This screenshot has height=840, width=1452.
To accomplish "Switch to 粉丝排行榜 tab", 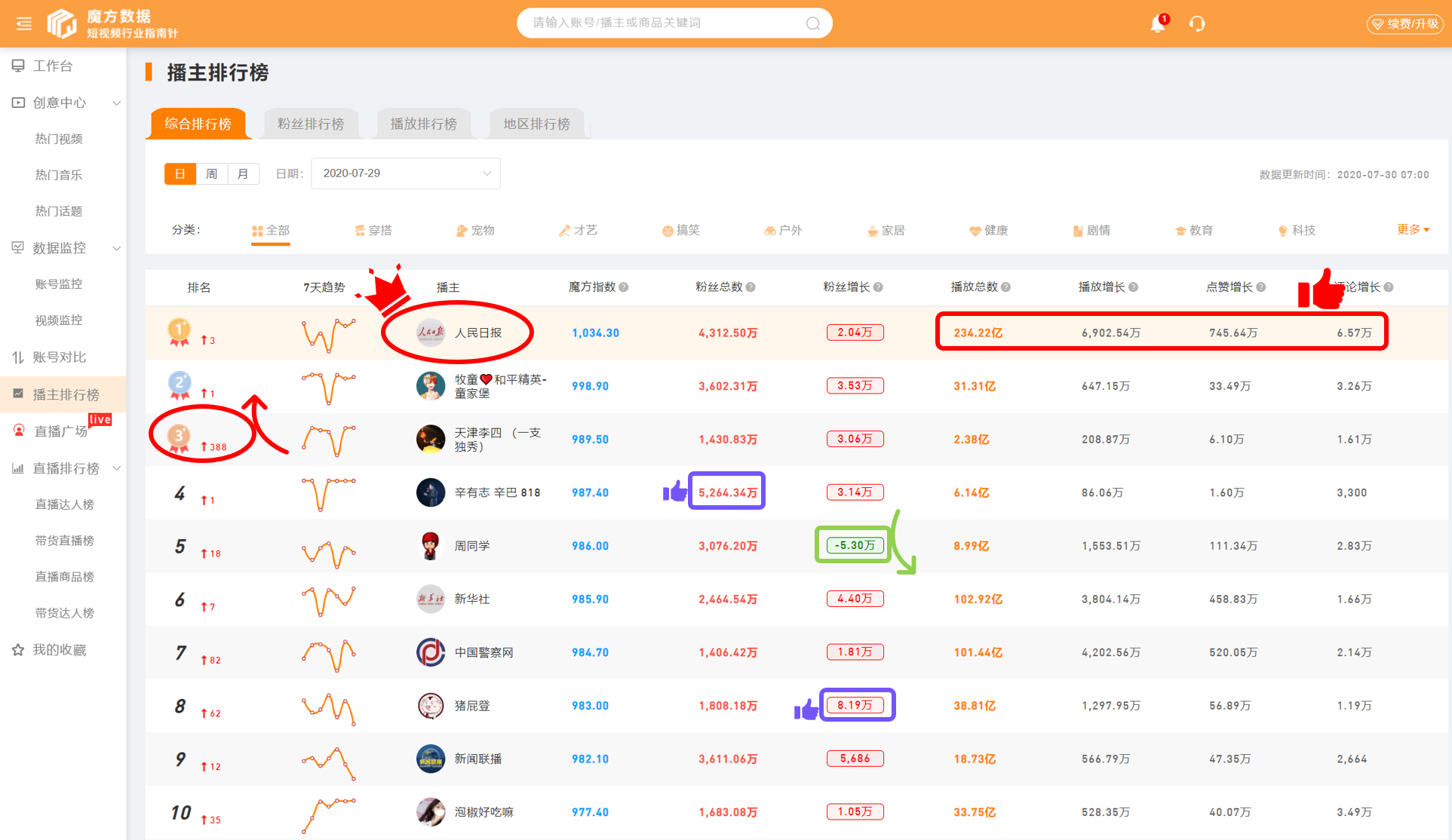I will click(311, 124).
